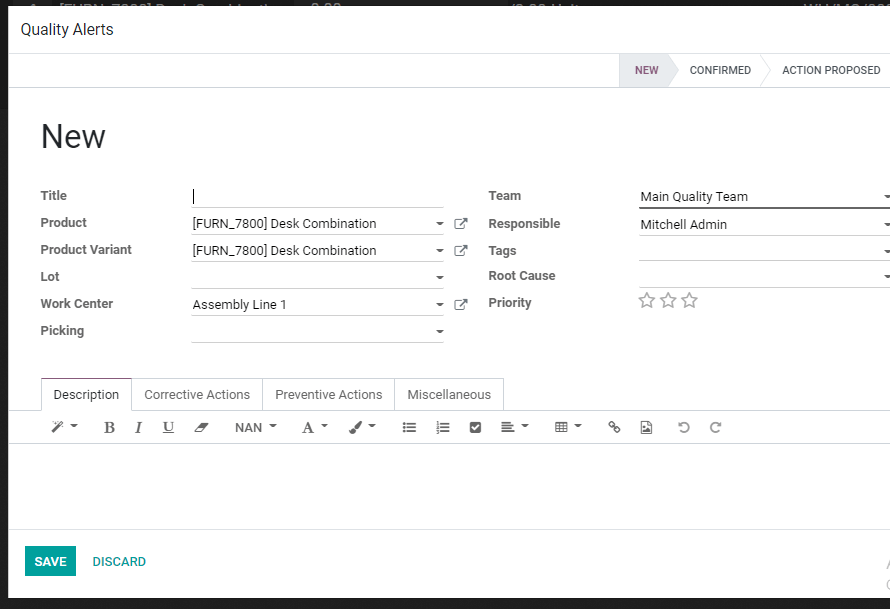Open the Team field showing Main Quality Team

coord(764,197)
